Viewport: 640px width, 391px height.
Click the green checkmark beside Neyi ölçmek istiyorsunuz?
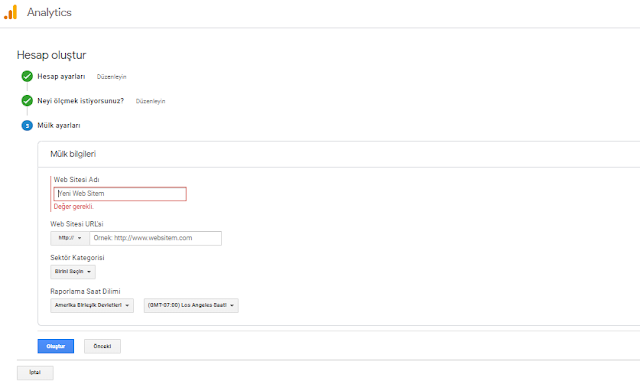[27, 101]
